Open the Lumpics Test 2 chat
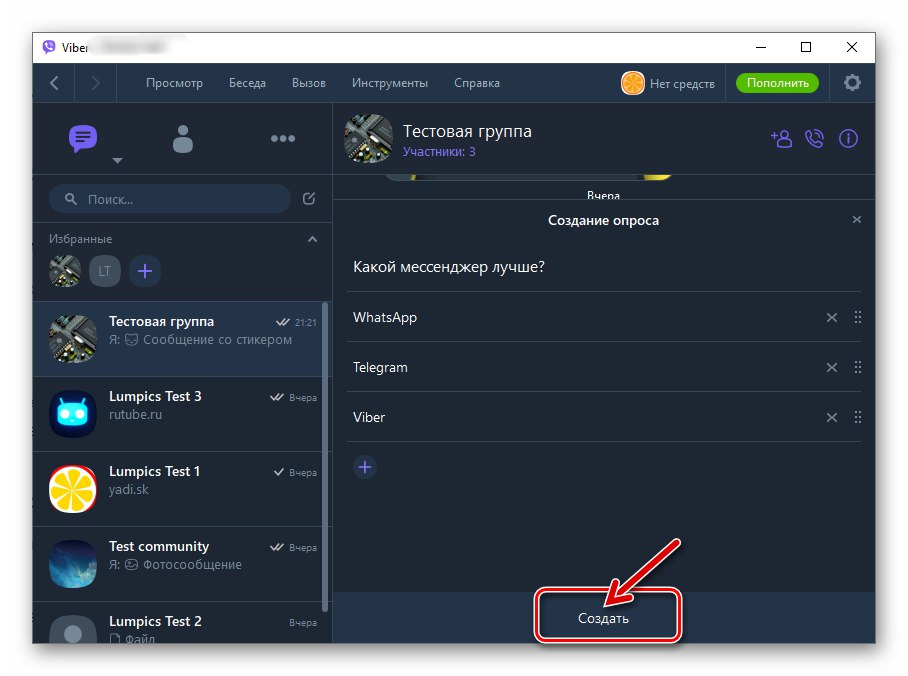 coord(178,623)
